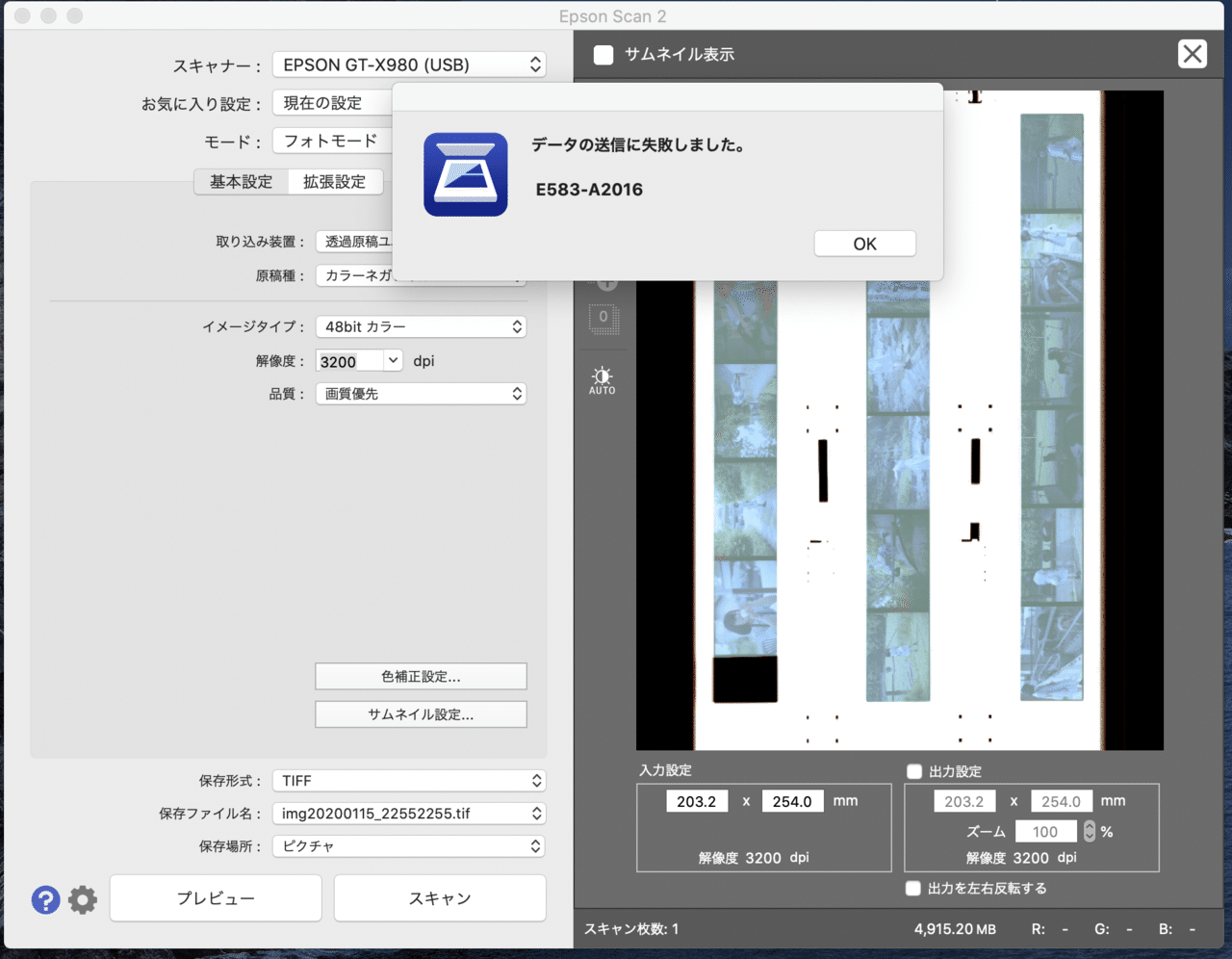
Task: Open the お気に入り設定 dropdown
Action: click(x=333, y=103)
